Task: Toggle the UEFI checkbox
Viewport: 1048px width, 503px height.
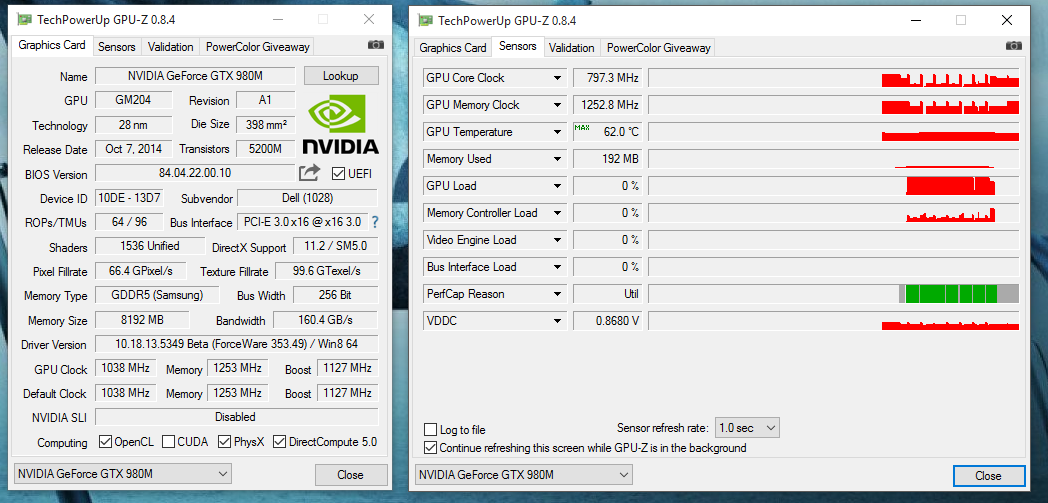Action: (x=338, y=174)
